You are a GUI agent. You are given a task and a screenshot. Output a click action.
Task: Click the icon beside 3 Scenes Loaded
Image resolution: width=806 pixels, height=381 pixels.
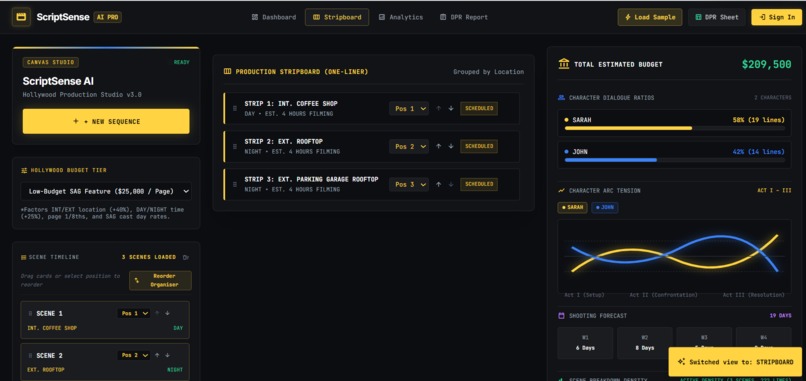[x=186, y=257]
